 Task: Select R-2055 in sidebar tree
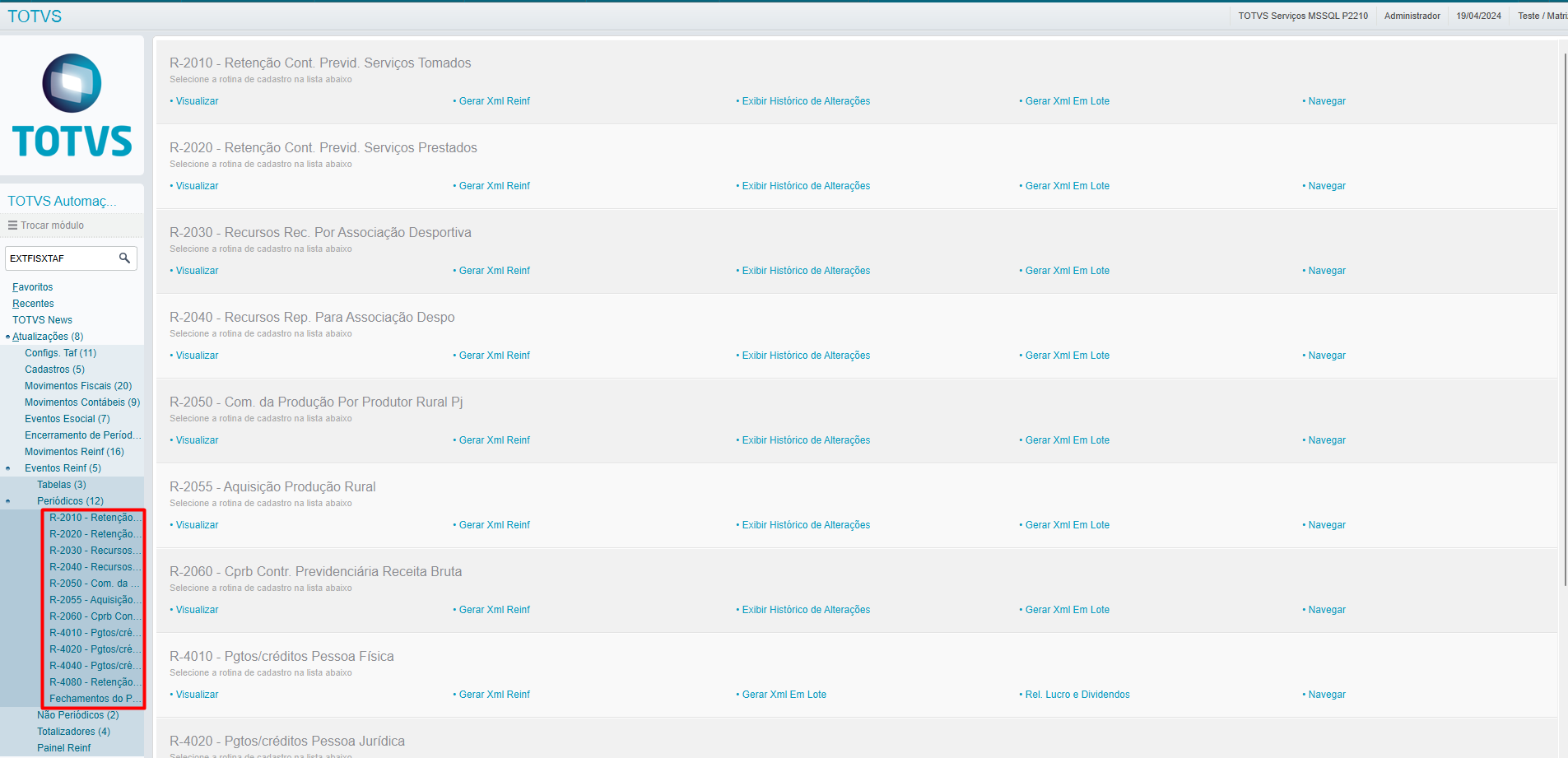pos(95,600)
